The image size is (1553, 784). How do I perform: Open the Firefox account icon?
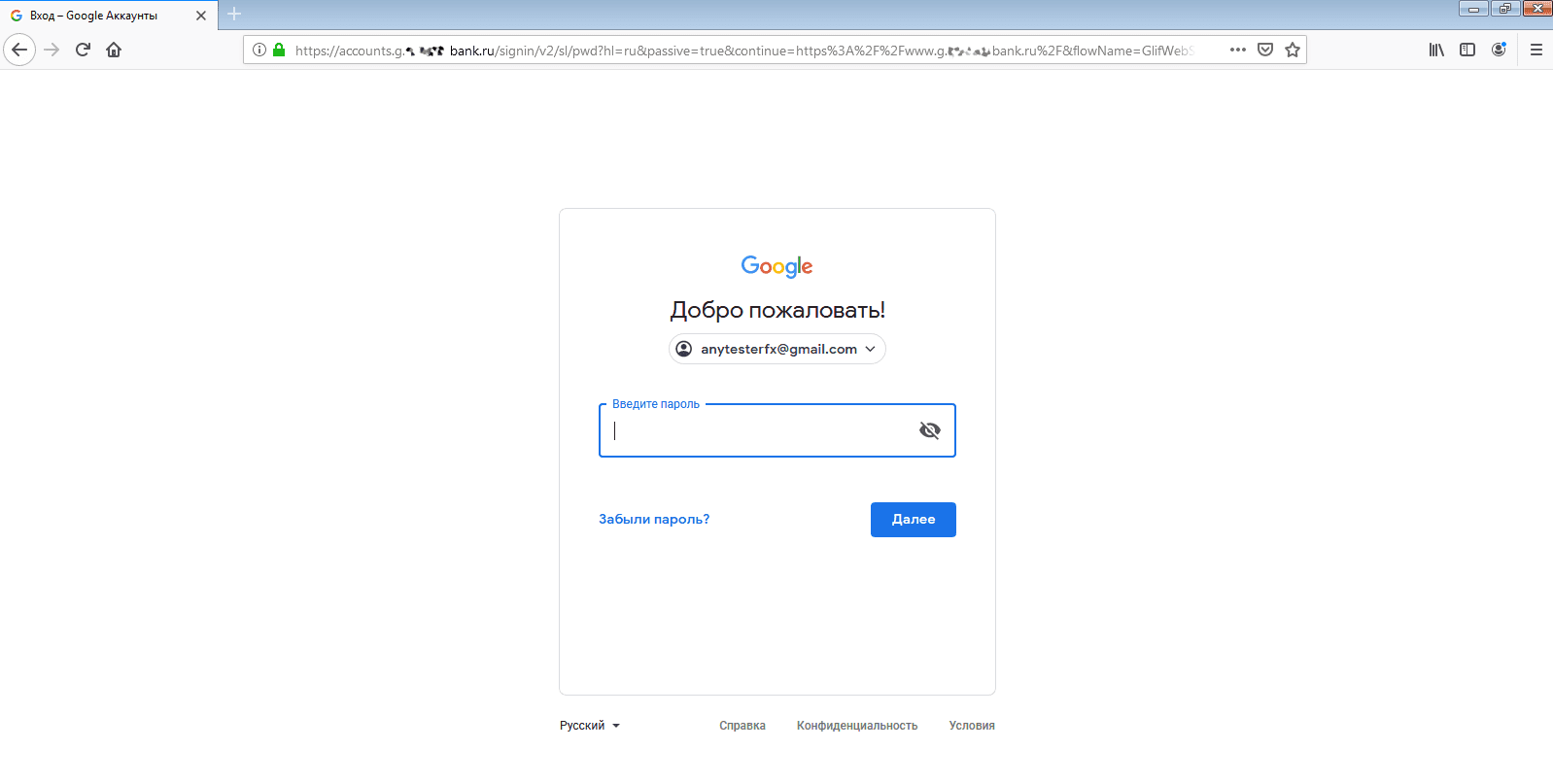1499,50
